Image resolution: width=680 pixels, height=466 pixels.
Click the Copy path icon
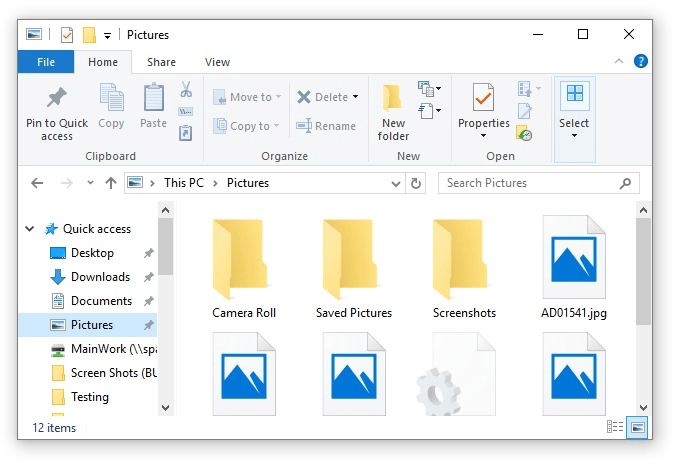(186, 112)
